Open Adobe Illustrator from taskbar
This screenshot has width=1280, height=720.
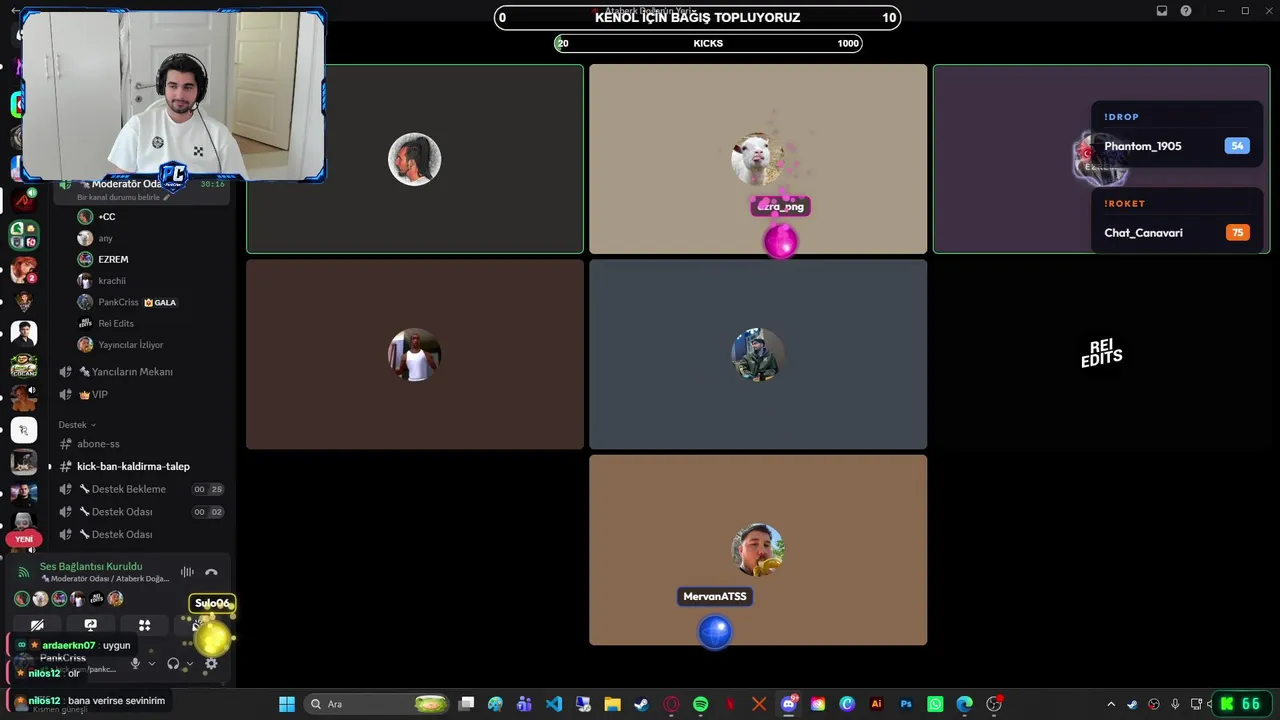click(877, 704)
